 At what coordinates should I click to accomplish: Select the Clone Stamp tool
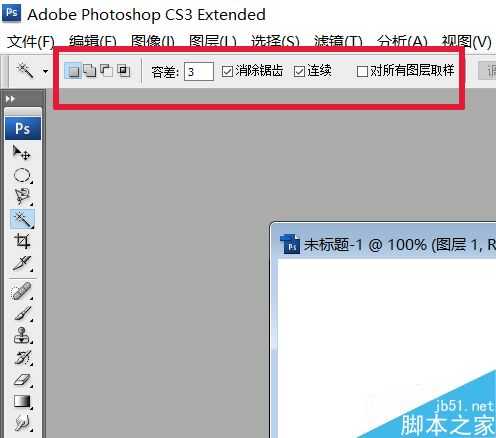(x=22, y=336)
